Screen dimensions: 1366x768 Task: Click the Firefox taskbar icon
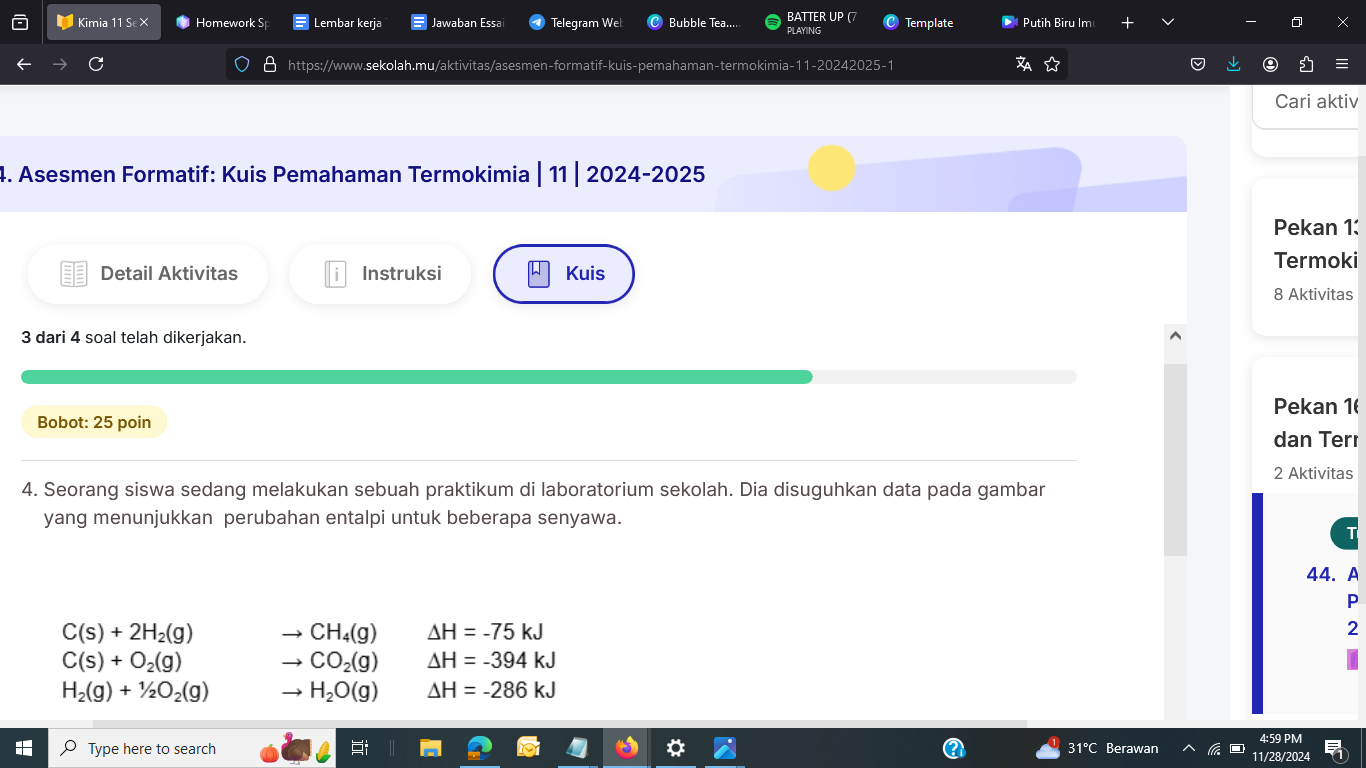[x=627, y=748]
